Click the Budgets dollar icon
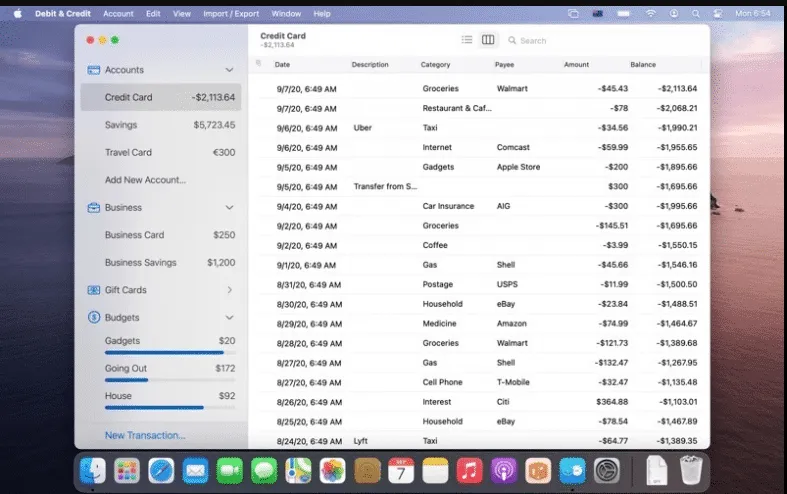The width and height of the screenshot is (787, 494). tap(93, 317)
